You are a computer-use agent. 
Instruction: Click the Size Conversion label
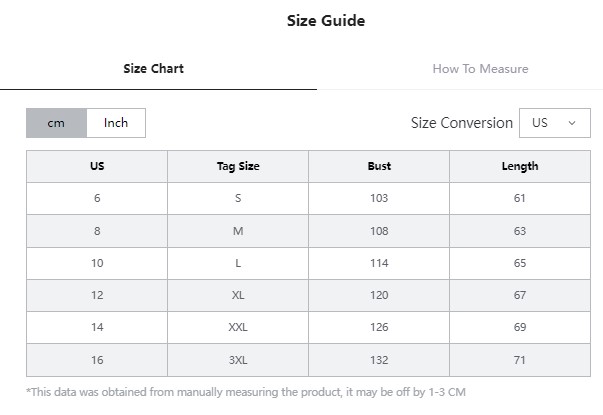[461, 123]
